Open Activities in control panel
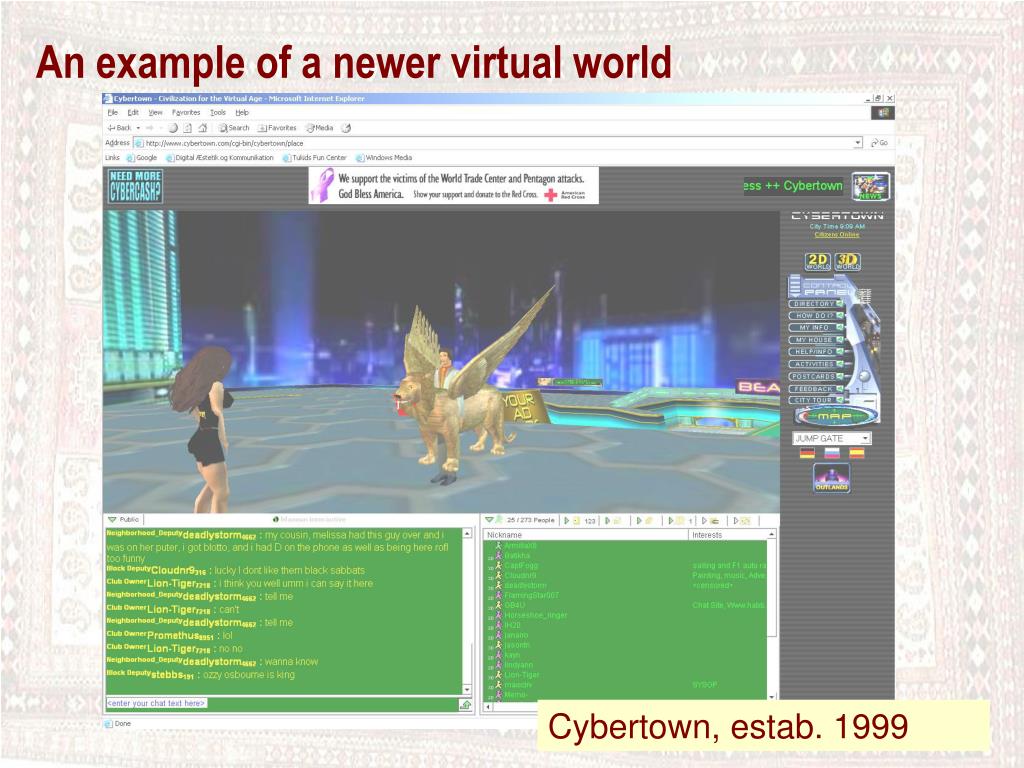The width and height of the screenshot is (1024, 768). [816, 364]
